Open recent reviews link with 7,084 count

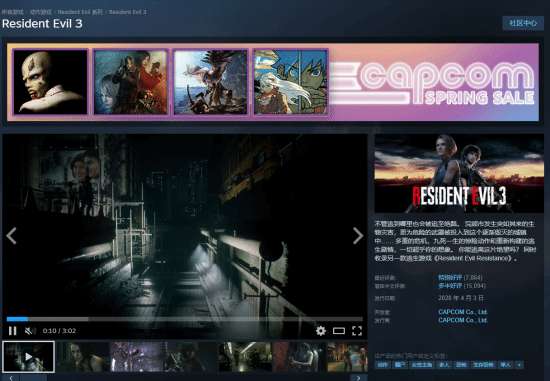(460, 278)
